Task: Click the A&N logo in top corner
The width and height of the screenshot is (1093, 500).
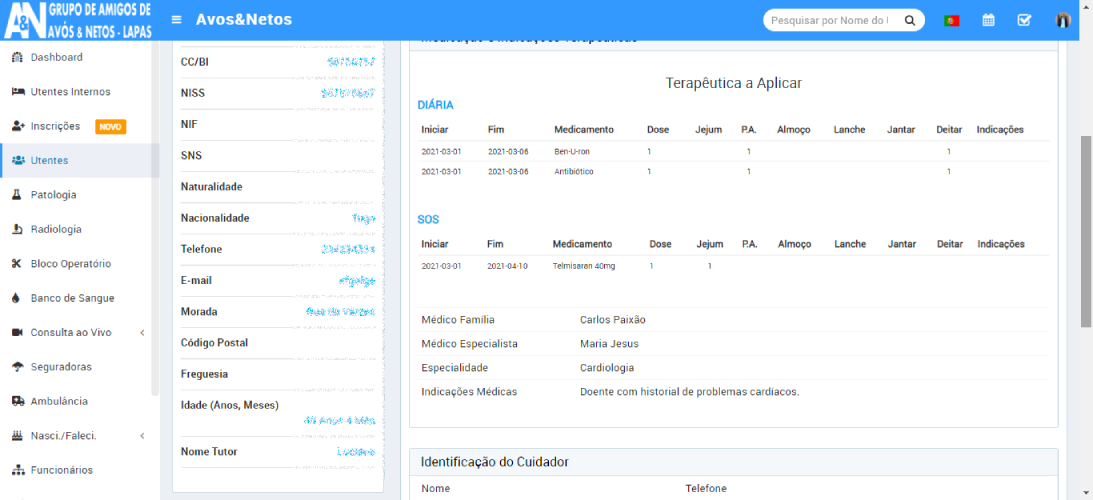Action: pyautogui.click(x=78, y=20)
